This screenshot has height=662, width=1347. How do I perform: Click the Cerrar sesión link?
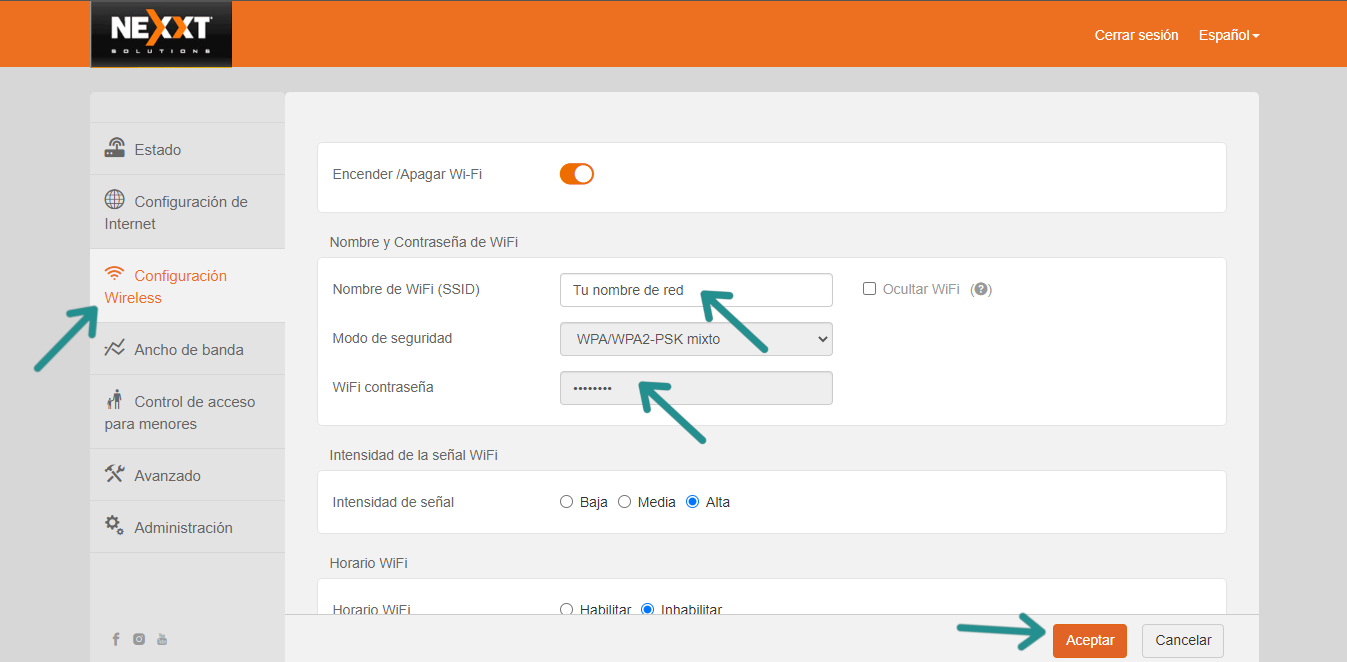[x=1136, y=35]
